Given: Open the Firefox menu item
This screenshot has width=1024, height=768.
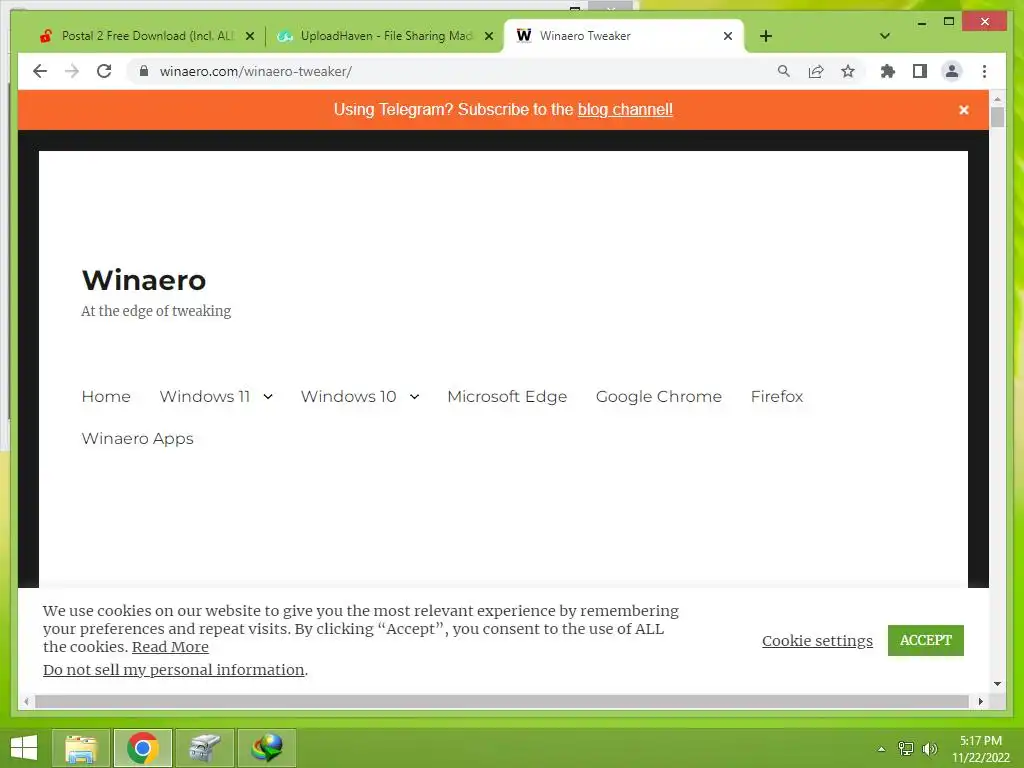Looking at the screenshot, I should point(776,396).
